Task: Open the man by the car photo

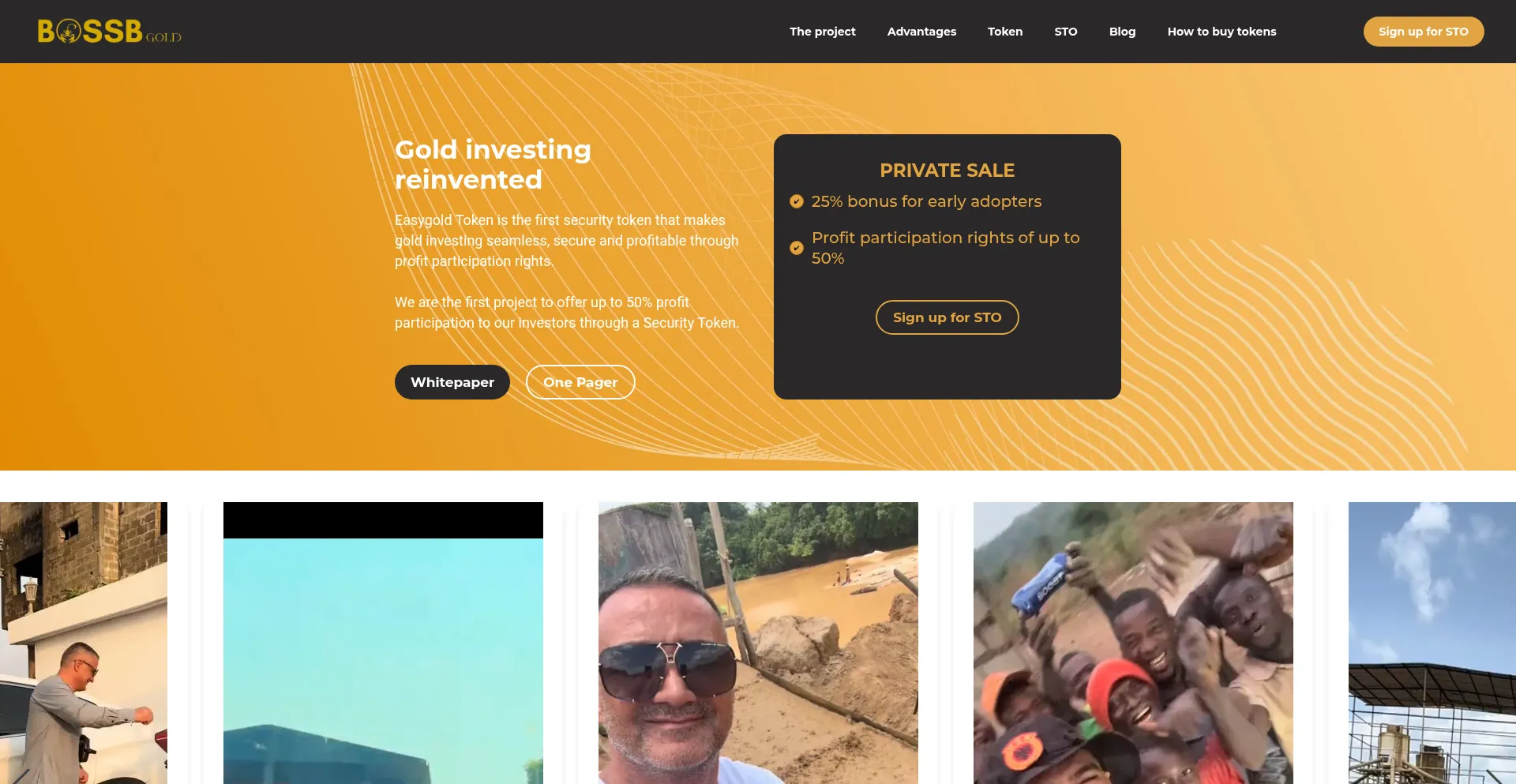Action: tap(84, 643)
